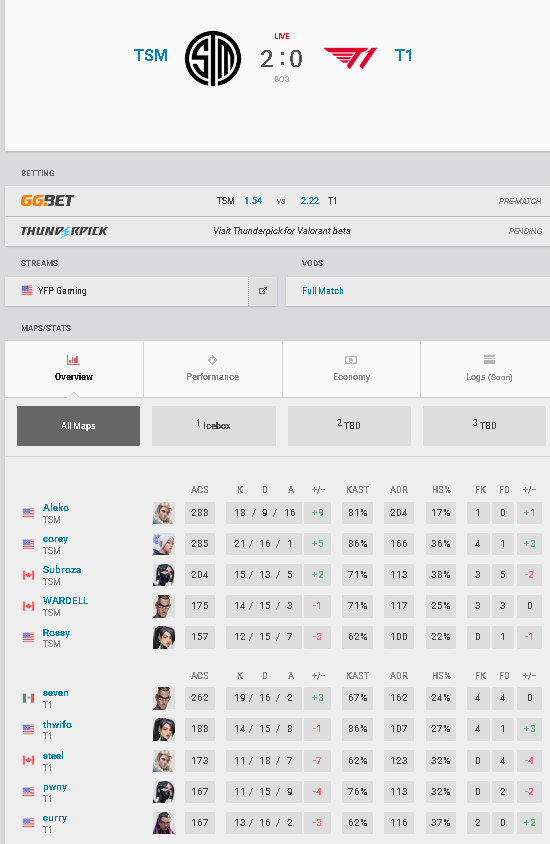
Task: Click the Canada flag beside WARDELL
Action: [29, 607]
